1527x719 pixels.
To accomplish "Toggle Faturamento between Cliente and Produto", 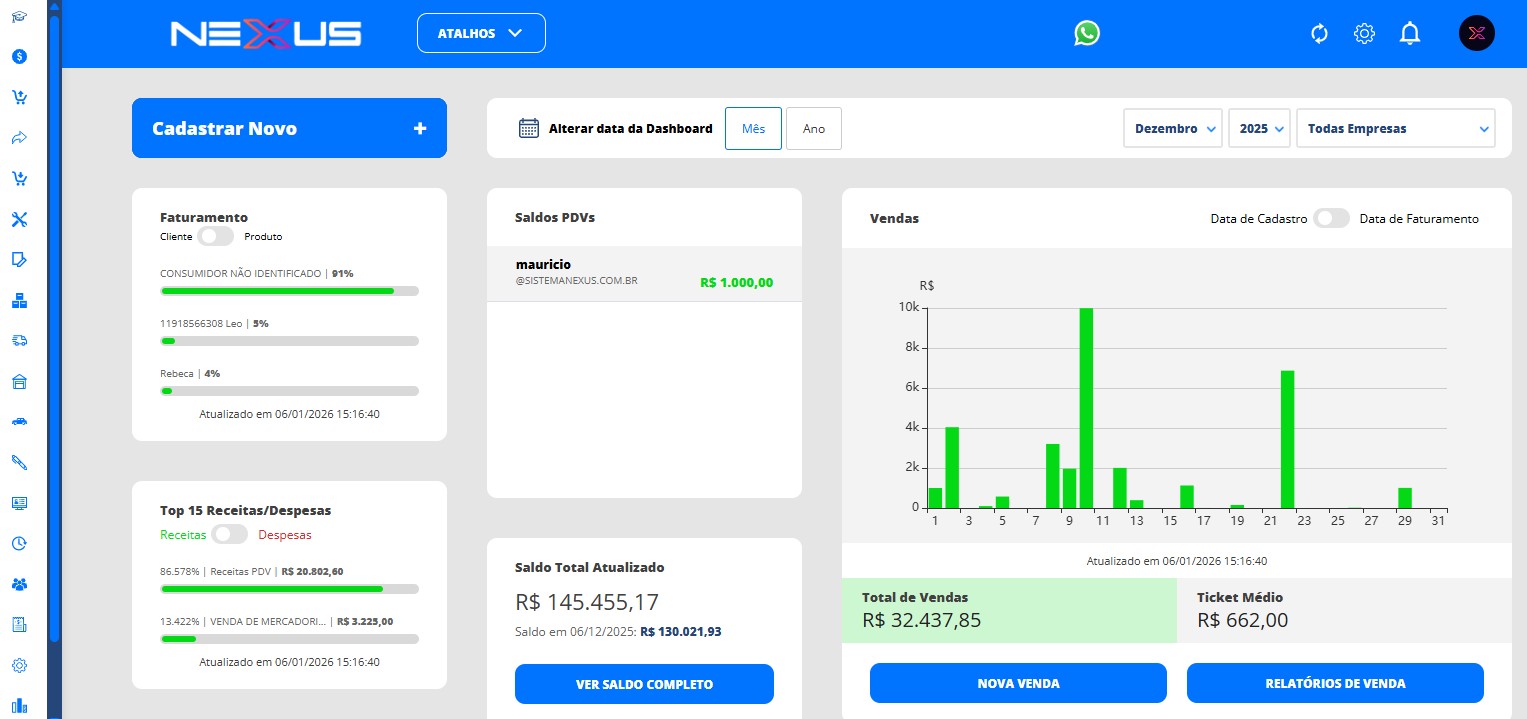I will pyautogui.click(x=215, y=237).
